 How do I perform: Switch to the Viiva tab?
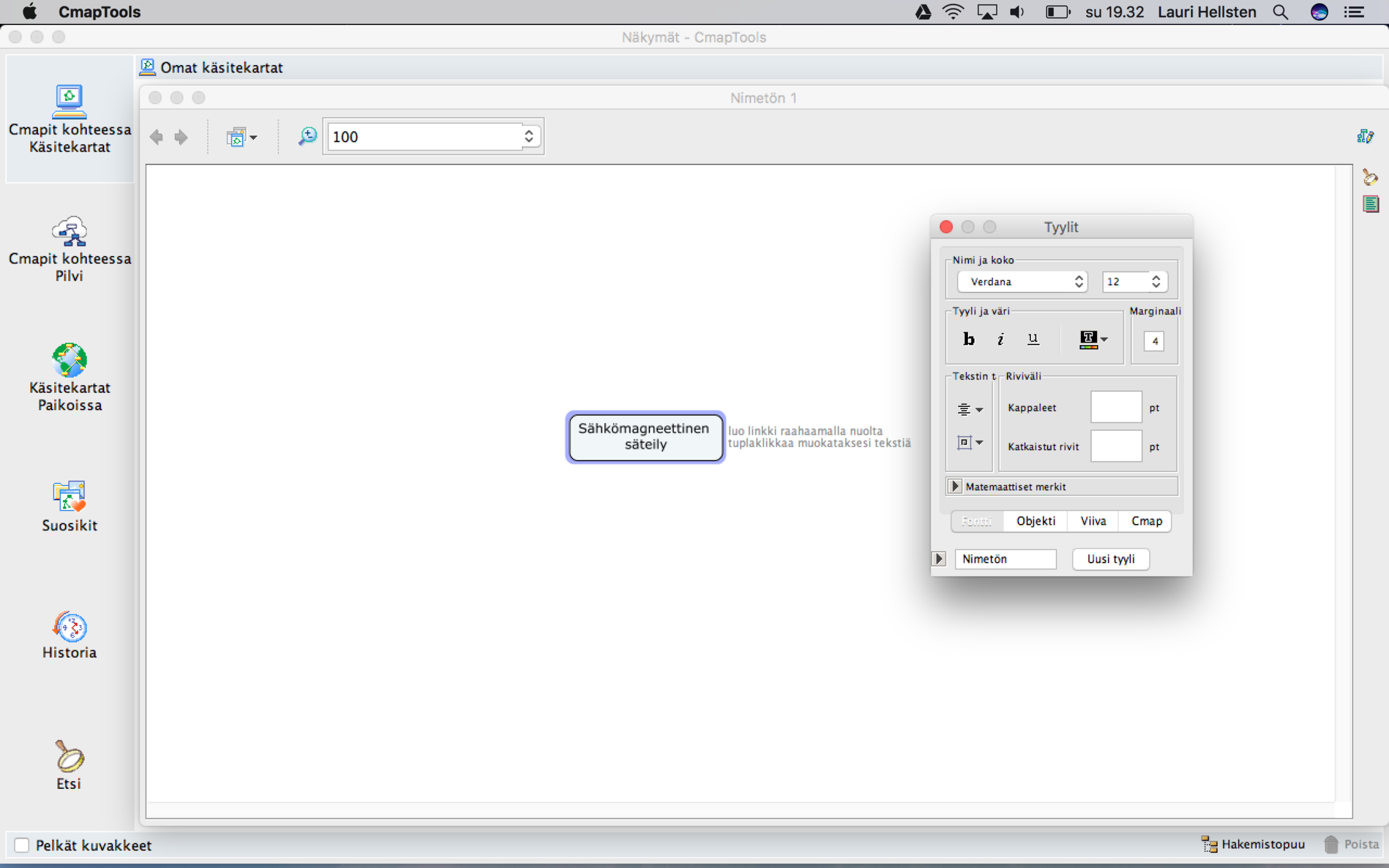[x=1093, y=521]
